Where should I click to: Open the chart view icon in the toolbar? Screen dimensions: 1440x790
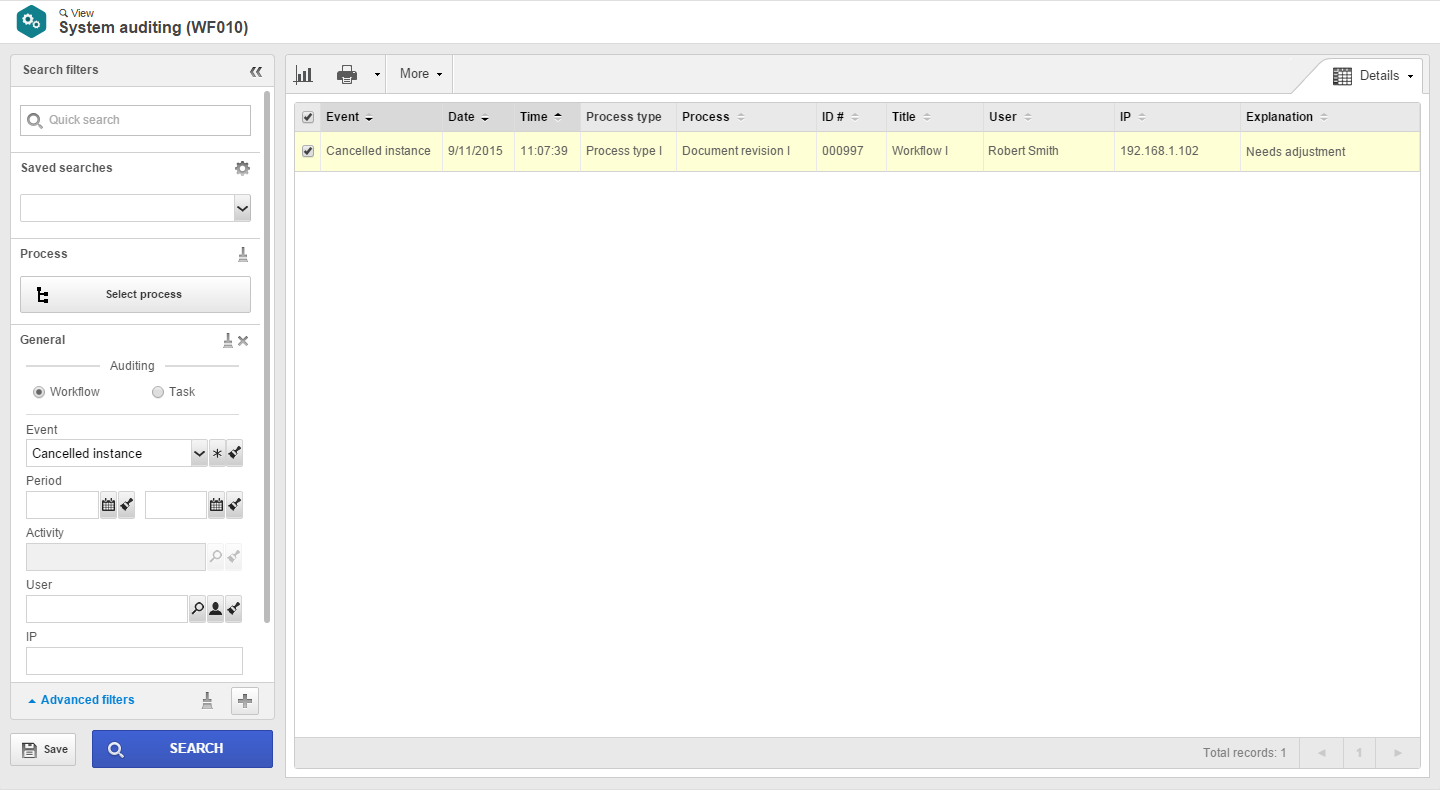tap(304, 74)
